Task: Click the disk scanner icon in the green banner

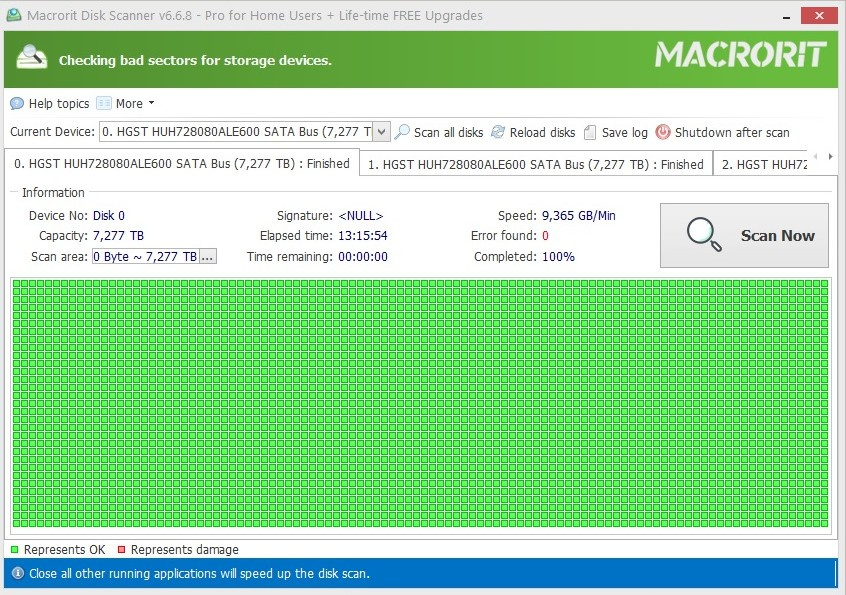Action: point(31,57)
